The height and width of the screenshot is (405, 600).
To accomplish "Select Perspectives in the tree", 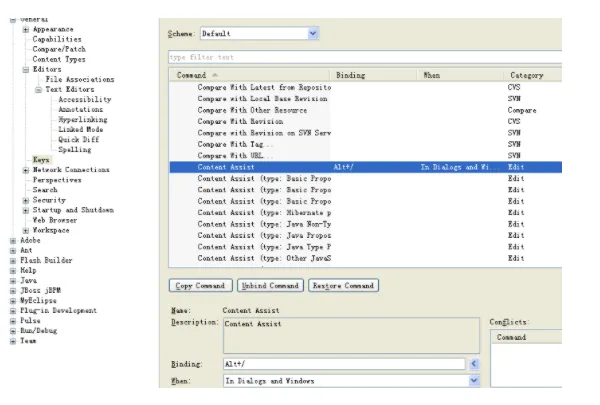I will 57,180.
